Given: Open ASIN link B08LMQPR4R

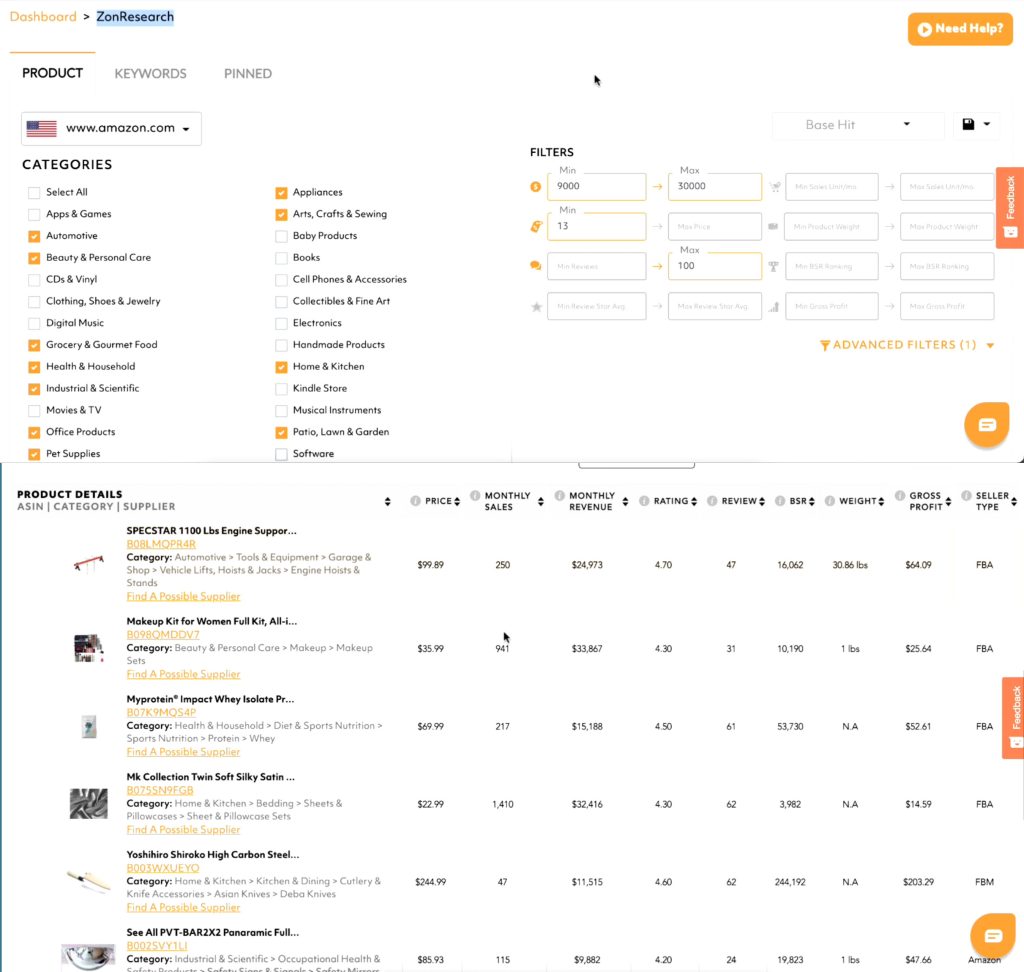Looking at the screenshot, I should pyautogui.click(x=161, y=544).
